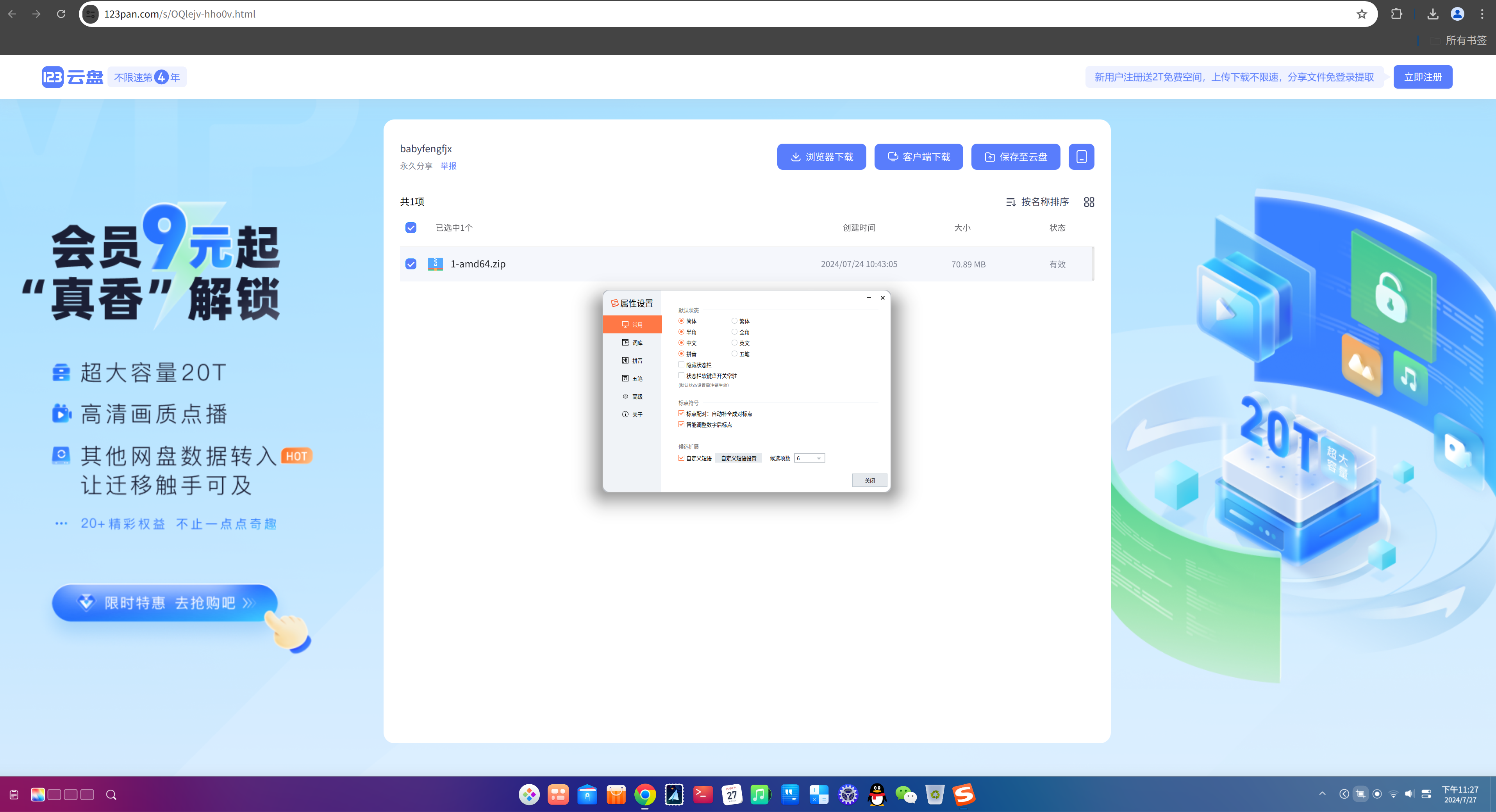Click the 举报 link
Image resolution: width=1496 pixels, height=812 pixels.
click(x=448, y=166)
